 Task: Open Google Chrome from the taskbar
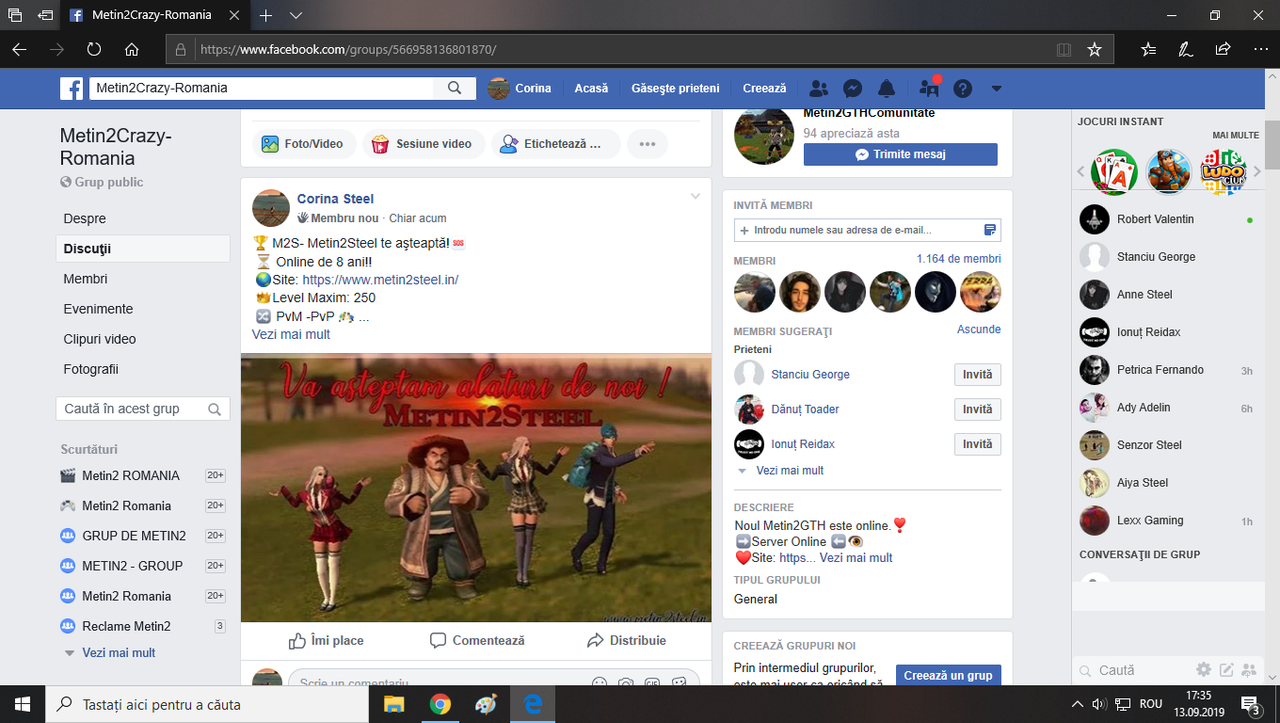tap(440, 704)
